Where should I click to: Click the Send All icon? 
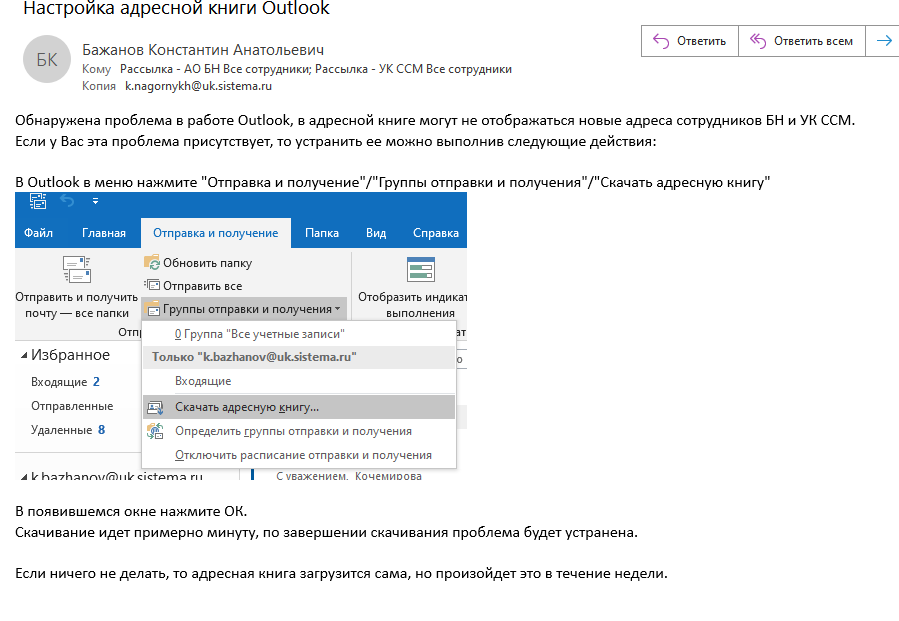coord(152,285)
